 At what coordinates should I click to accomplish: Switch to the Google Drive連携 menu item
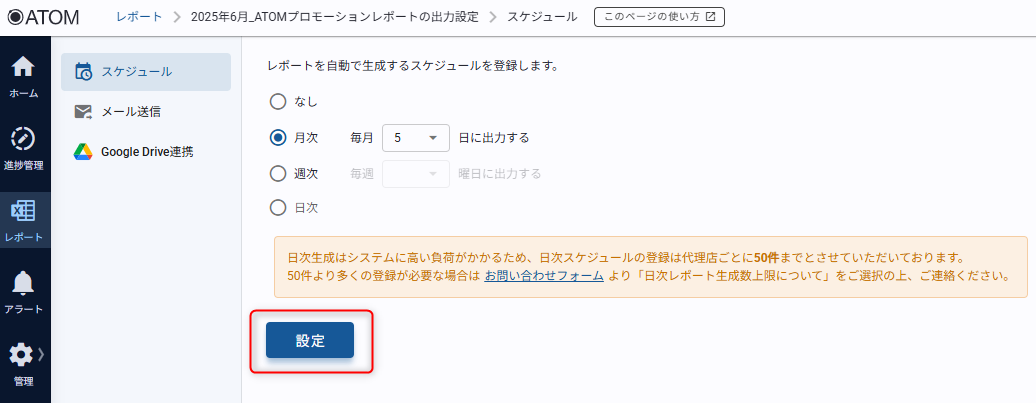[x=146, y=152]
